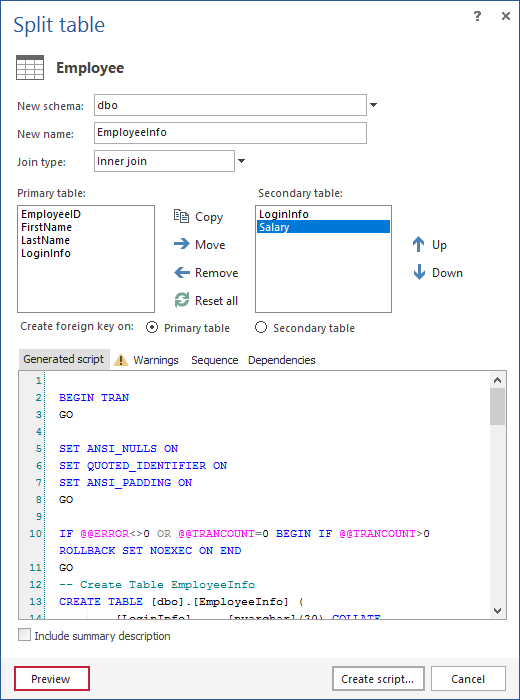Image resolution: width=520 pixels, height=700 pixels.
Task: Click the Cancel button
Action: click(468, 679)
